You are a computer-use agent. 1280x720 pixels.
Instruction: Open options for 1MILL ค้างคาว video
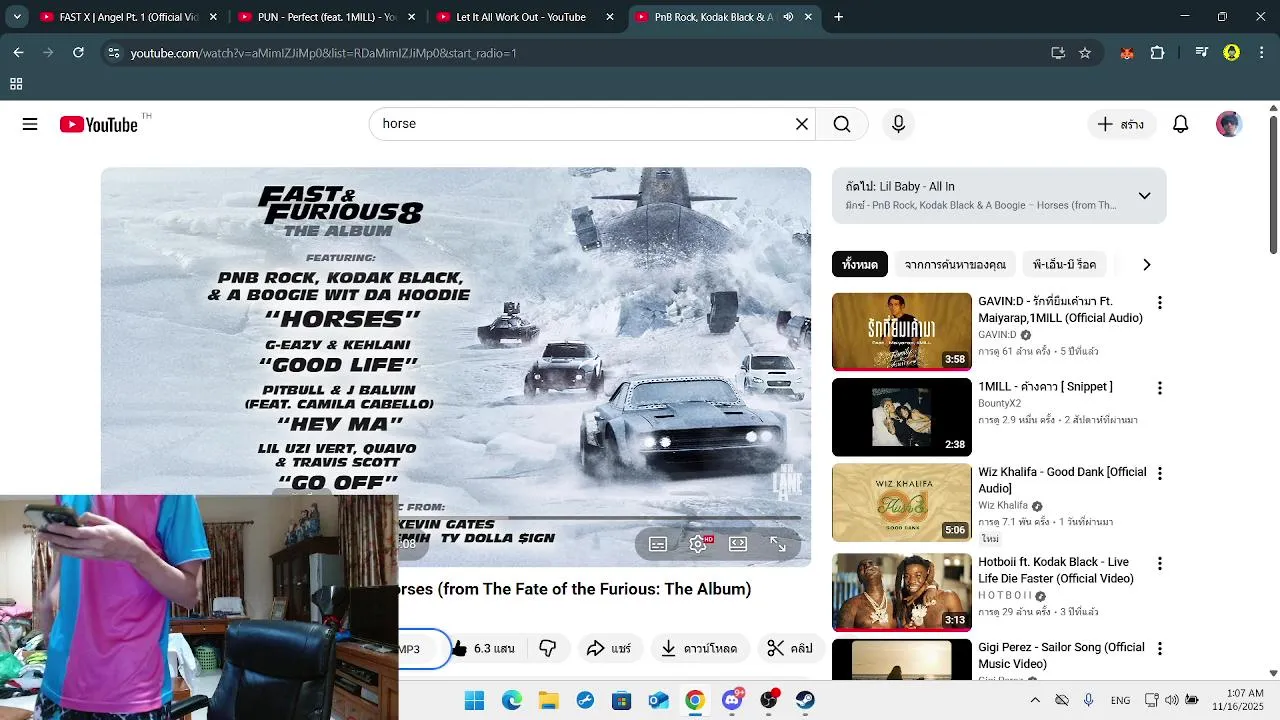pyautogui.click(x=1160, y=388)
